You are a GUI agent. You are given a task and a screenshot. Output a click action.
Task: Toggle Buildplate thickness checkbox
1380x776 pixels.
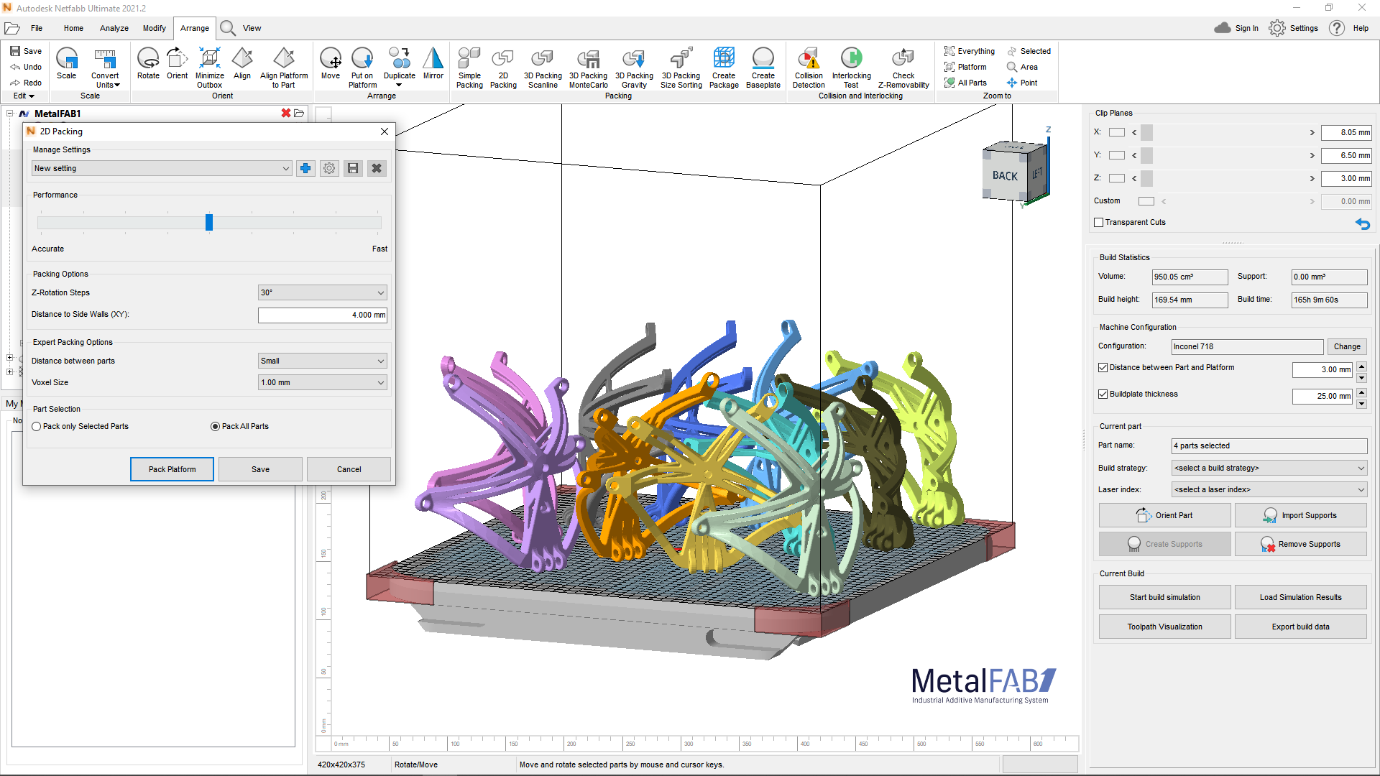1103,394
